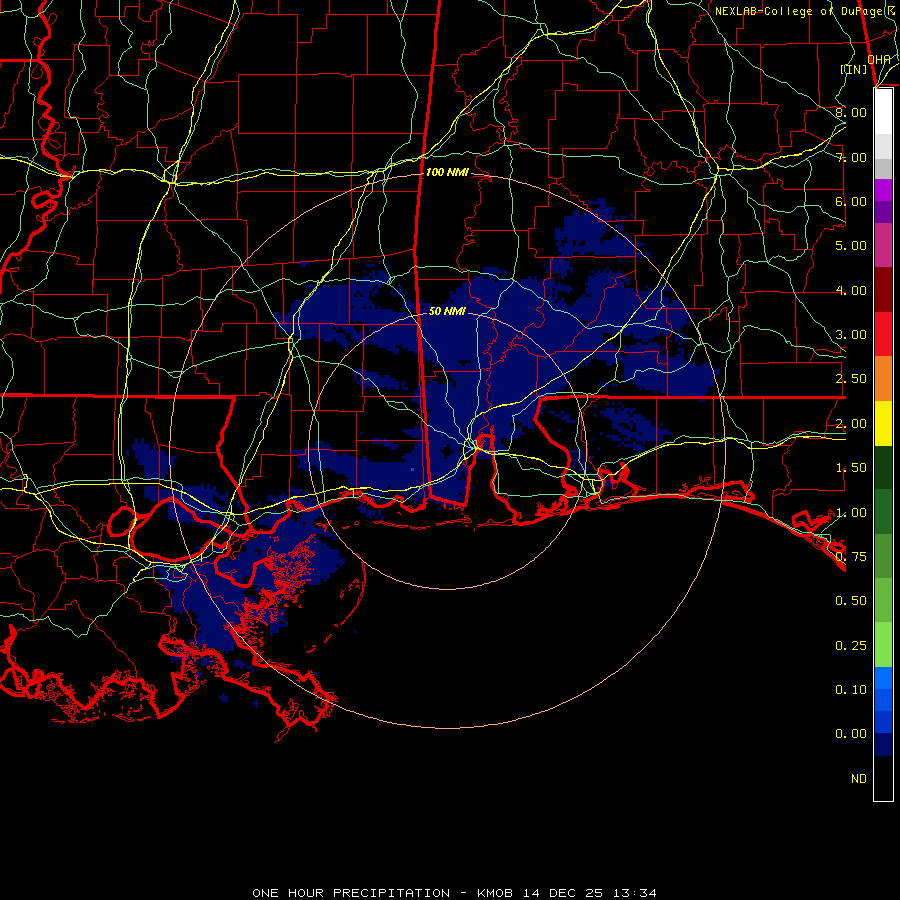900x900 pixels.
Task: Click the 0.50 legend value
Action: coord(851,601)
